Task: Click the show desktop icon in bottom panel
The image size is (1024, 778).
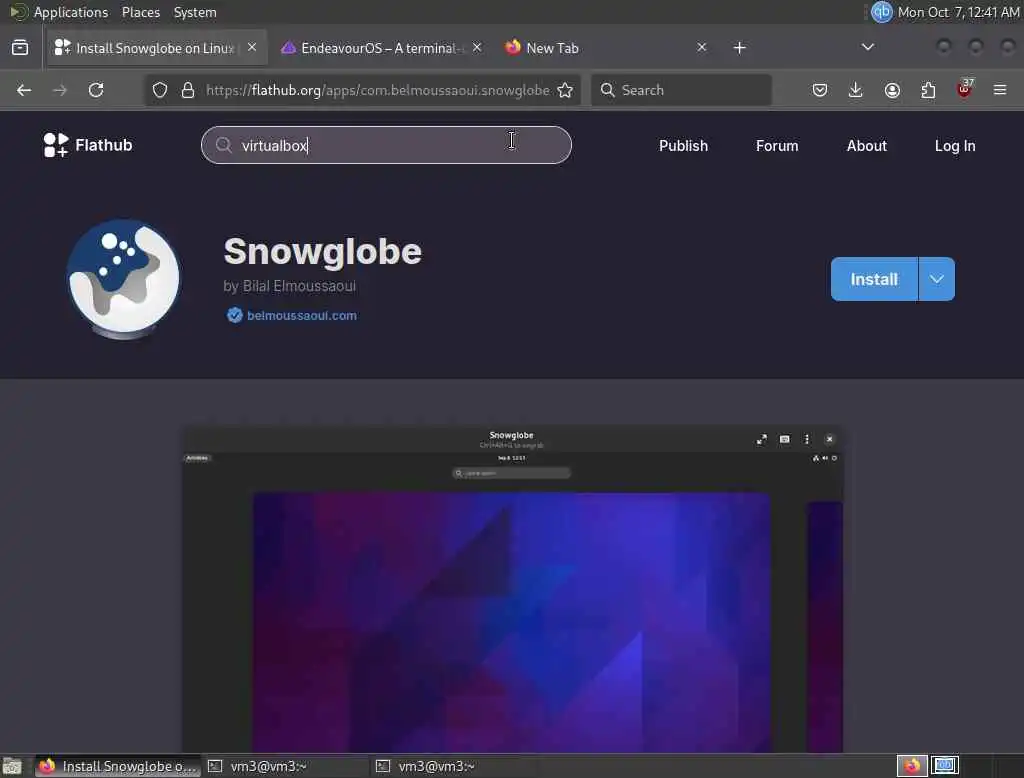Action: click(12, 766)
